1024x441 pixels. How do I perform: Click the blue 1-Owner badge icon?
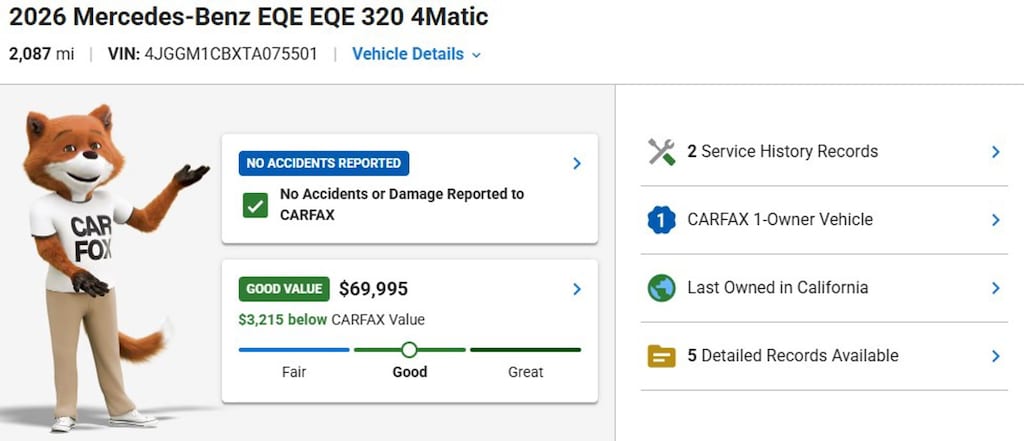[661, 220]
